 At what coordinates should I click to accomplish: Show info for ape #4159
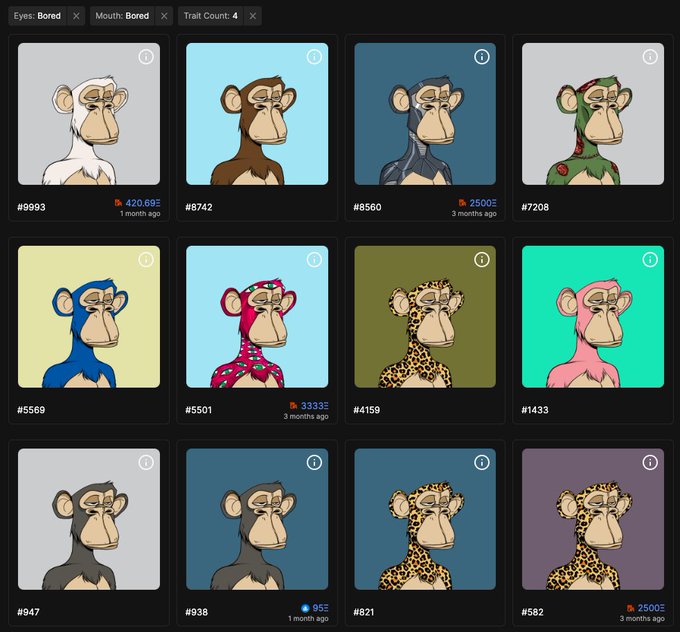481,259
